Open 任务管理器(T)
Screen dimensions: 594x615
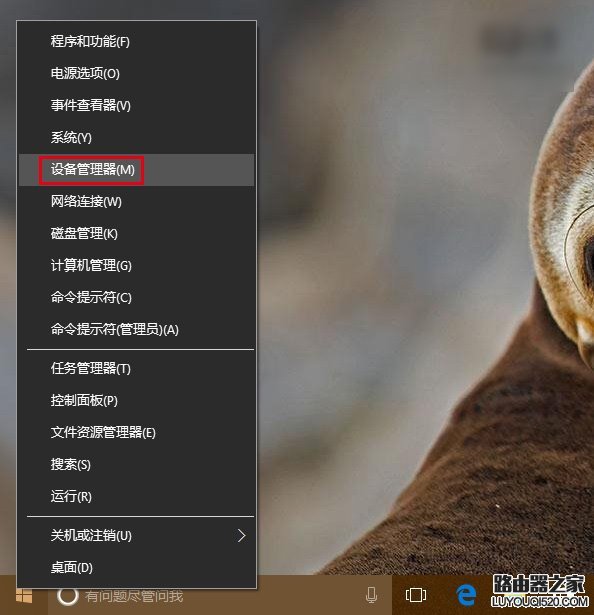coord(137,368)
